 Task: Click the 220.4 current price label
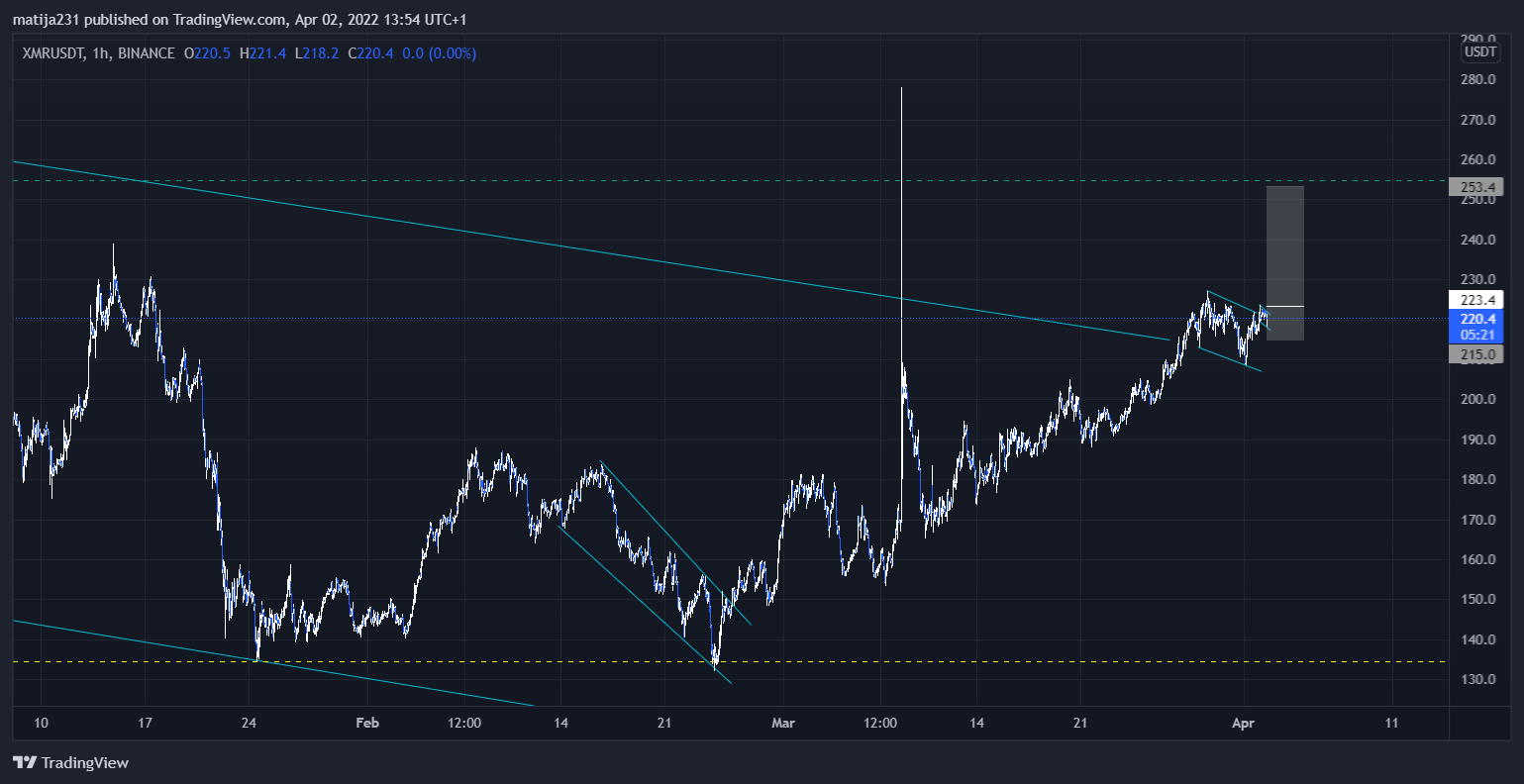point(1475,319)
